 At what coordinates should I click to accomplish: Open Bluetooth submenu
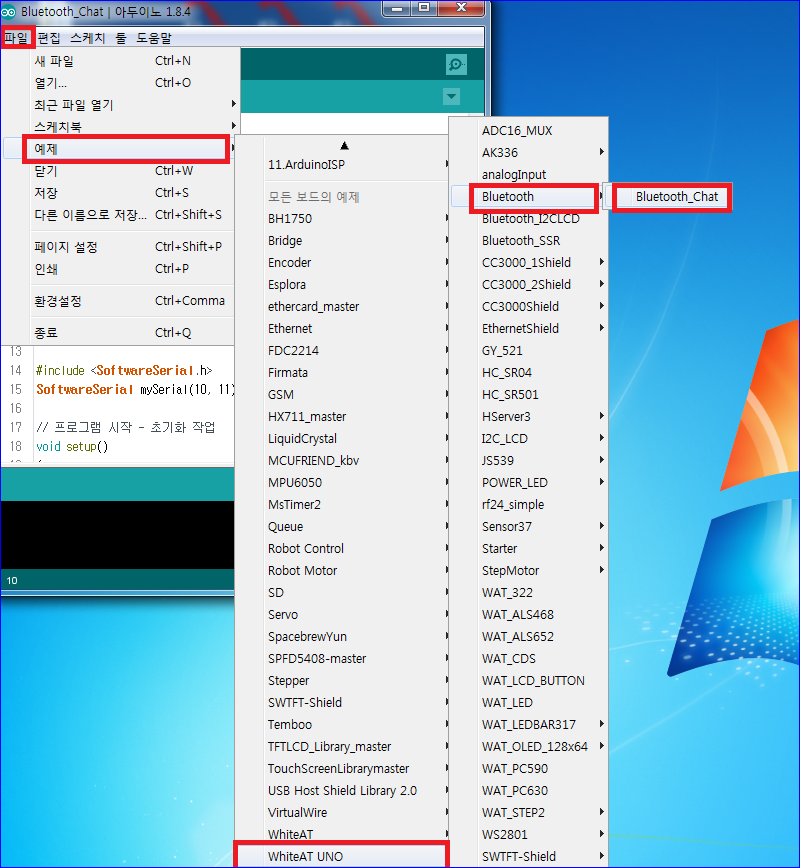529,197
